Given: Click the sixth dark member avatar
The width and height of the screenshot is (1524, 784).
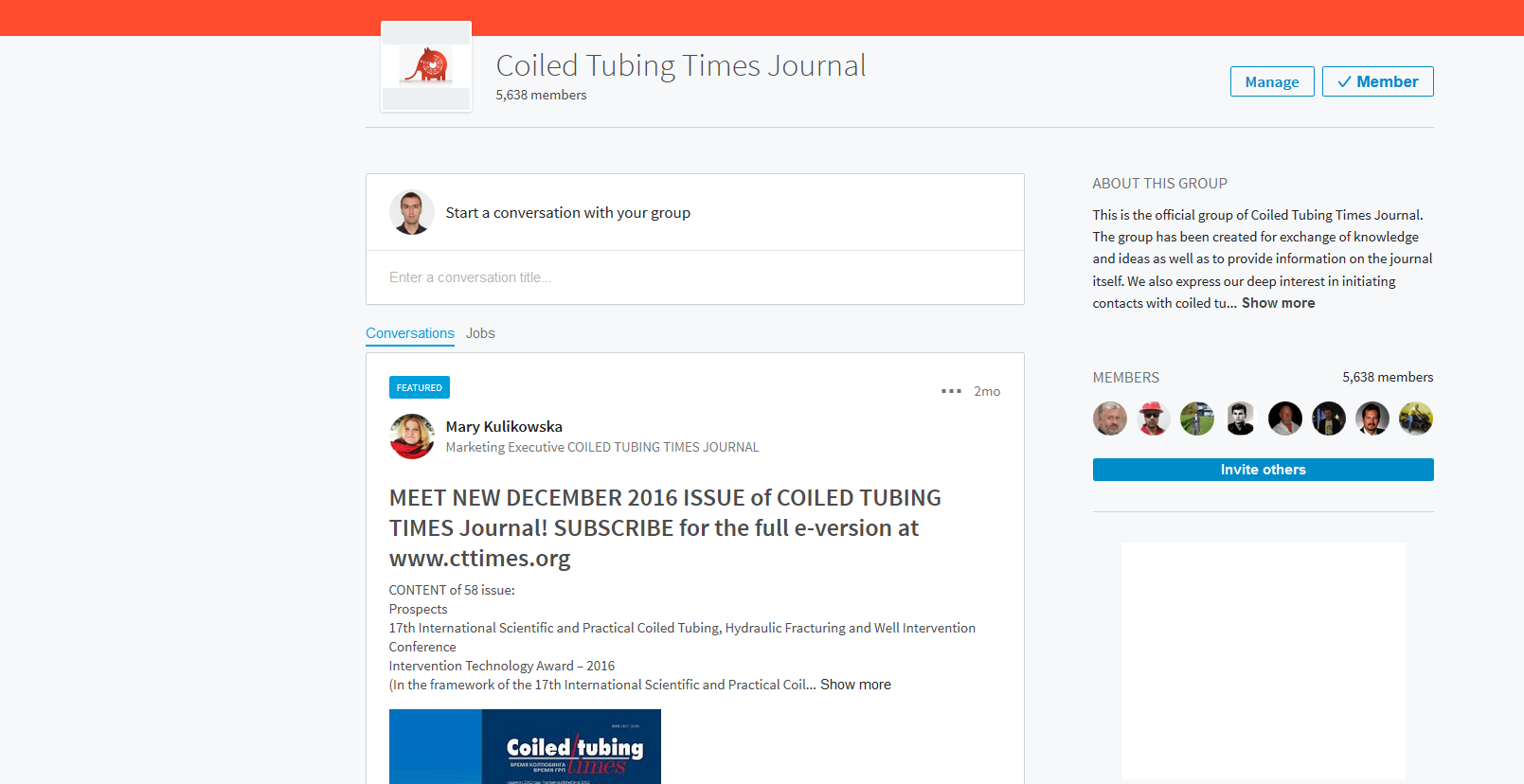Looking at the screenshot, I should pyautogui.click(x=1329, y=419).
